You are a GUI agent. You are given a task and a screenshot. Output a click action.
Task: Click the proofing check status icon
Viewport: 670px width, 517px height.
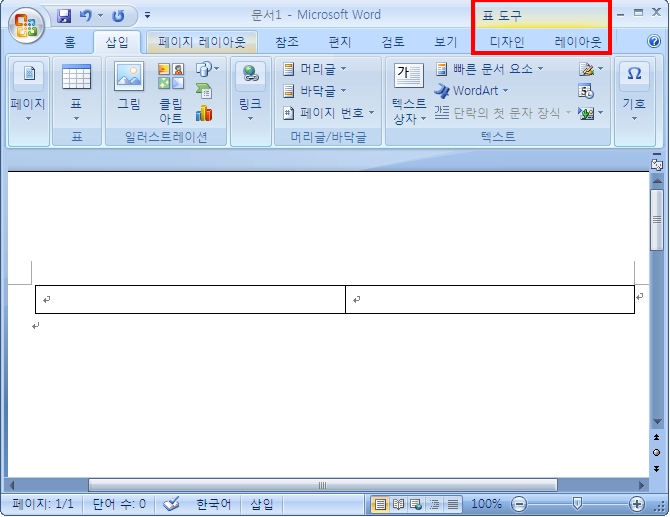coord(171,504)
